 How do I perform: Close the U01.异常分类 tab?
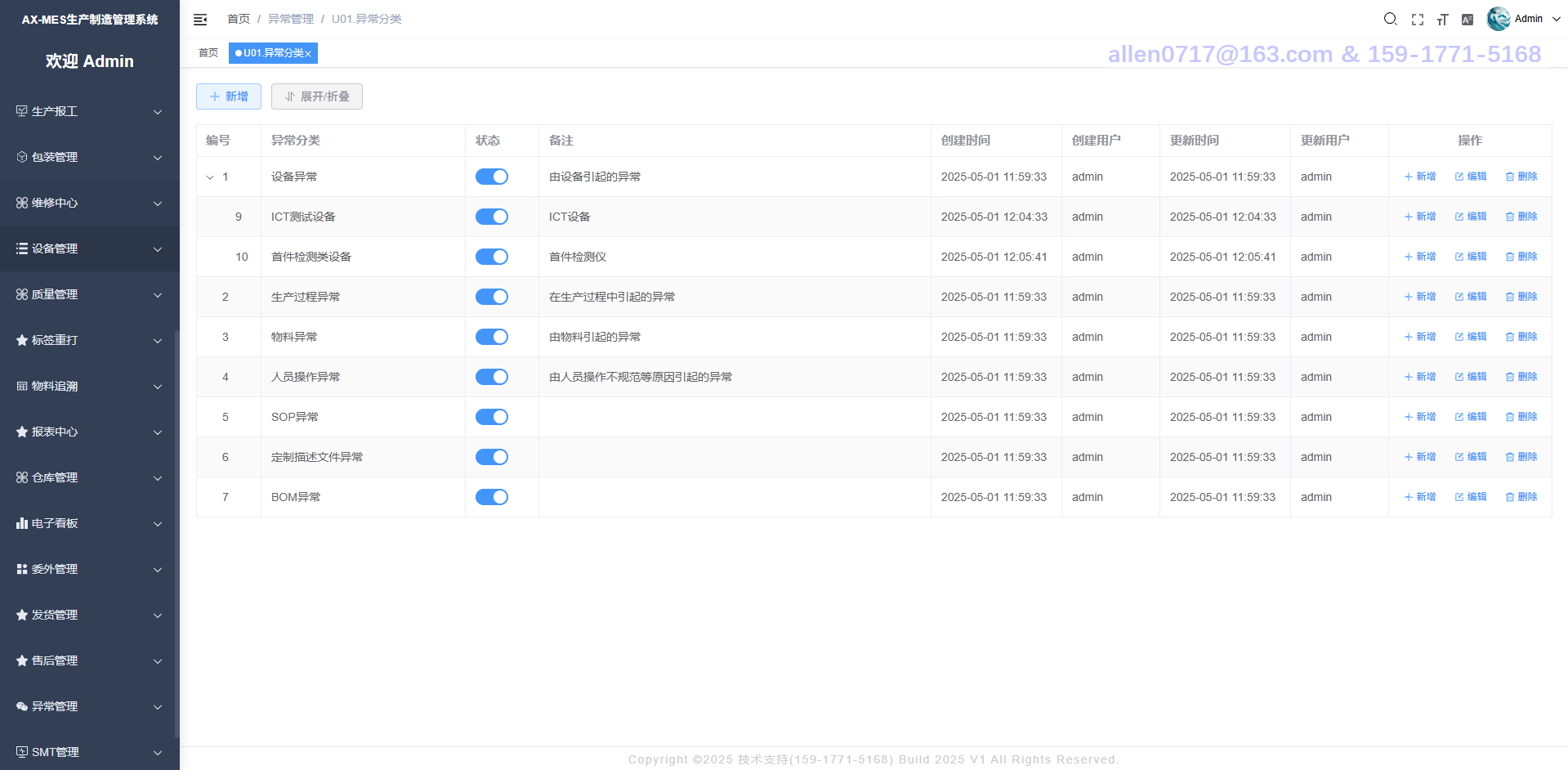(309, 54)
